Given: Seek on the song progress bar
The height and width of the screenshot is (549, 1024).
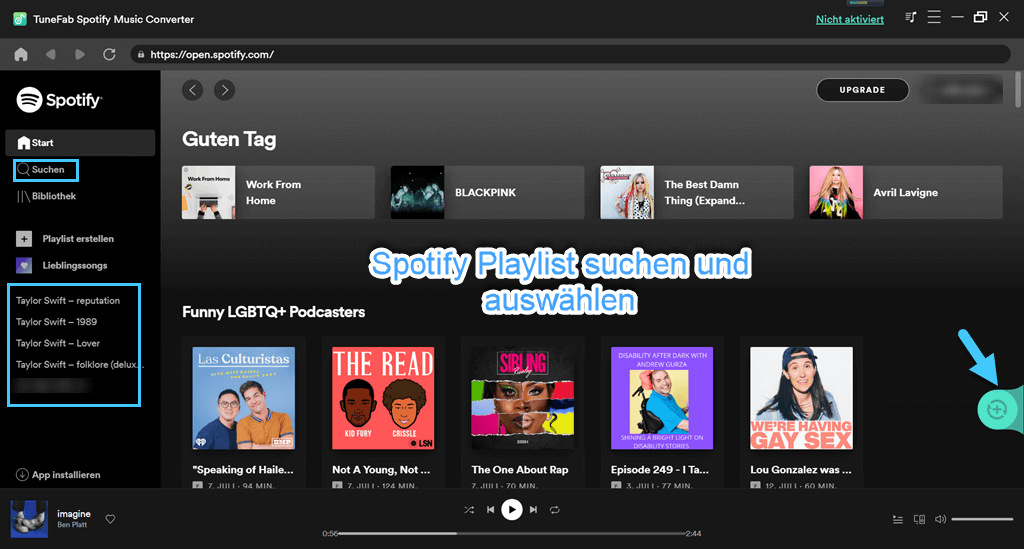Looking at the screenshot, I should click(x=513, y=533).
